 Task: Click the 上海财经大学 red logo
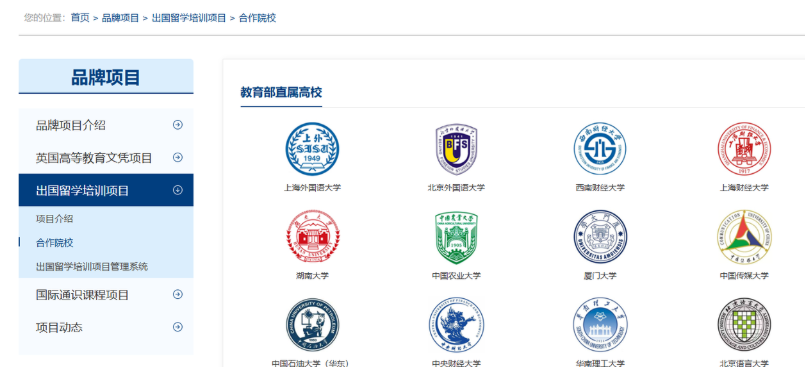click(x=744, y=149)
